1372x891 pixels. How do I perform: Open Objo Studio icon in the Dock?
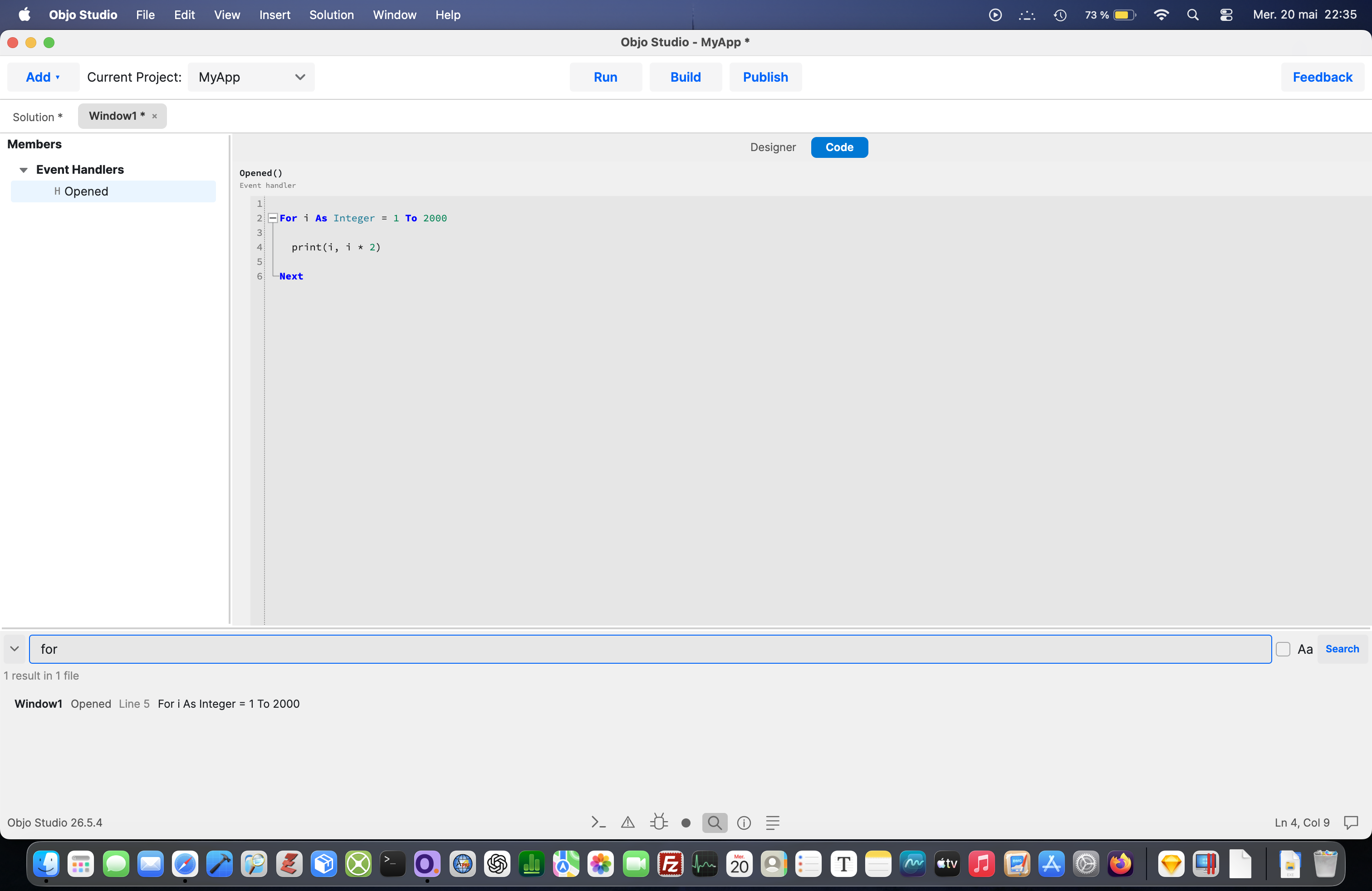(x=427, y=863)
